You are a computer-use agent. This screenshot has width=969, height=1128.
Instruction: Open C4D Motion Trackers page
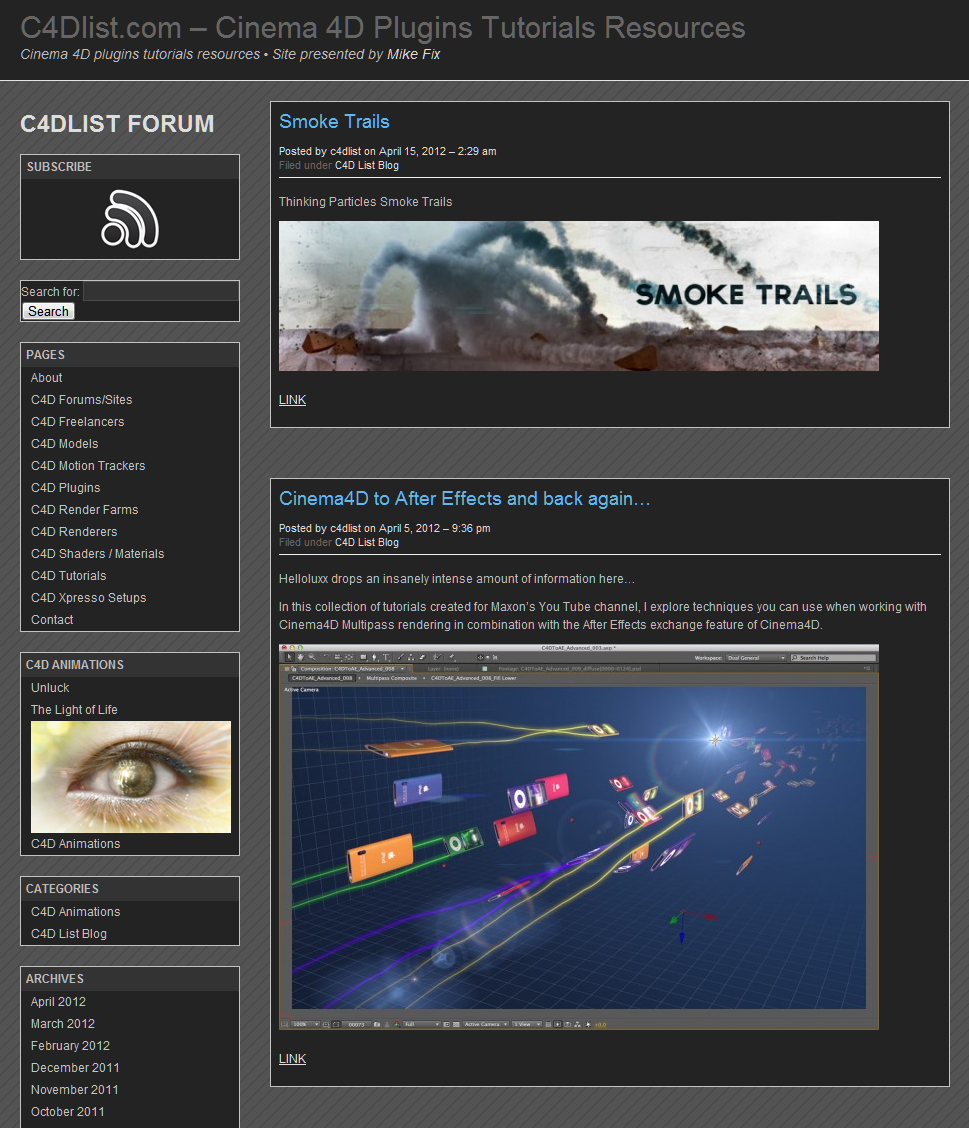tap(88, 466)
